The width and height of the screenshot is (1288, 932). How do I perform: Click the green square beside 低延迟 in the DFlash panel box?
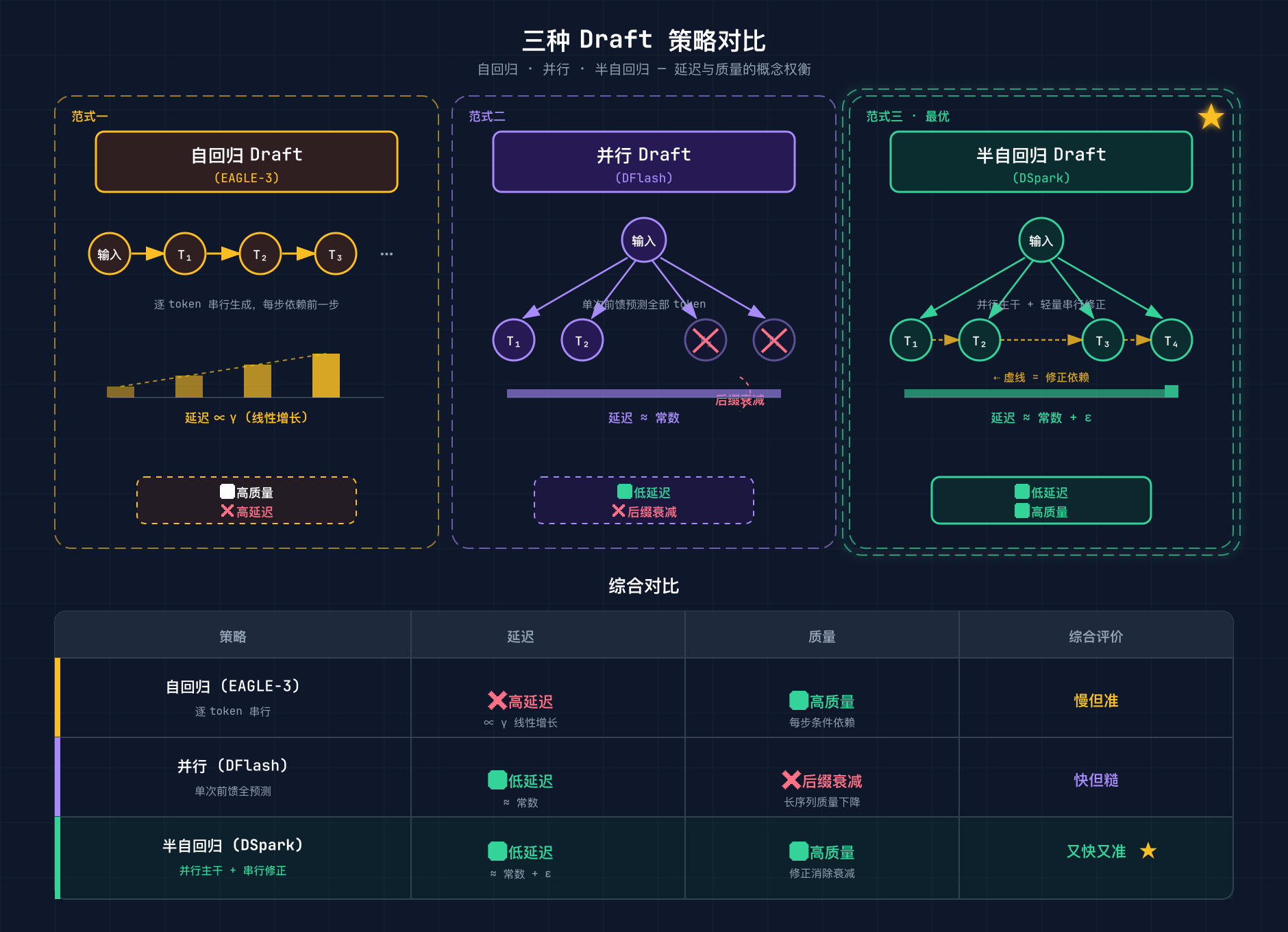pos(625,491)
